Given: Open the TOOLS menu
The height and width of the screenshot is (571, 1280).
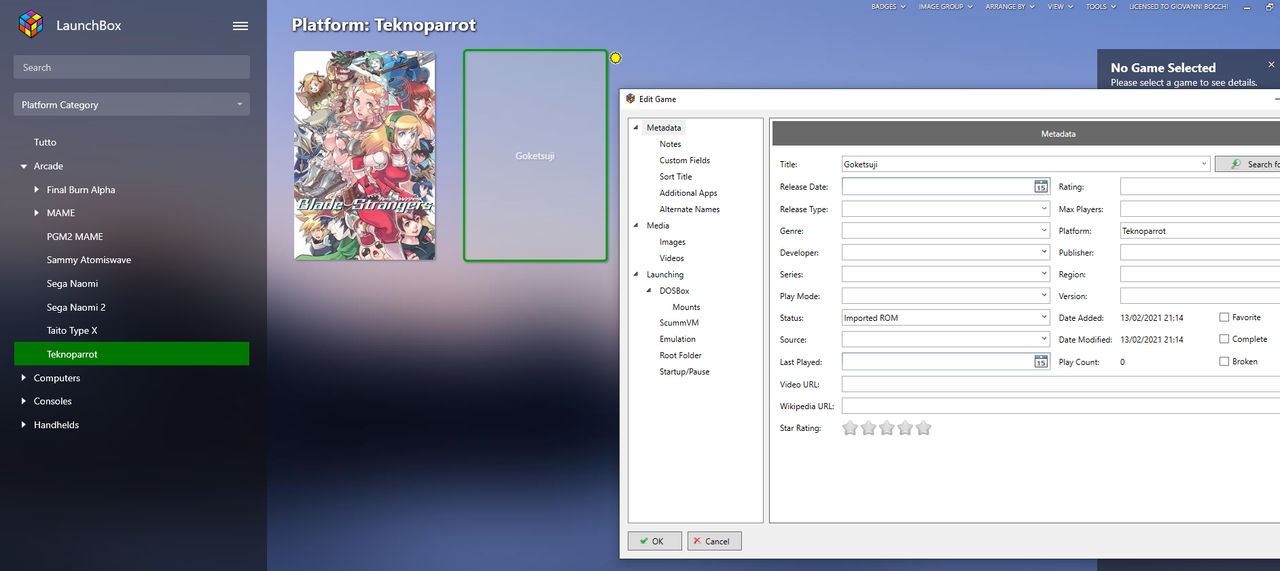Looking at the screenshot, I should tap(1101, 6).
